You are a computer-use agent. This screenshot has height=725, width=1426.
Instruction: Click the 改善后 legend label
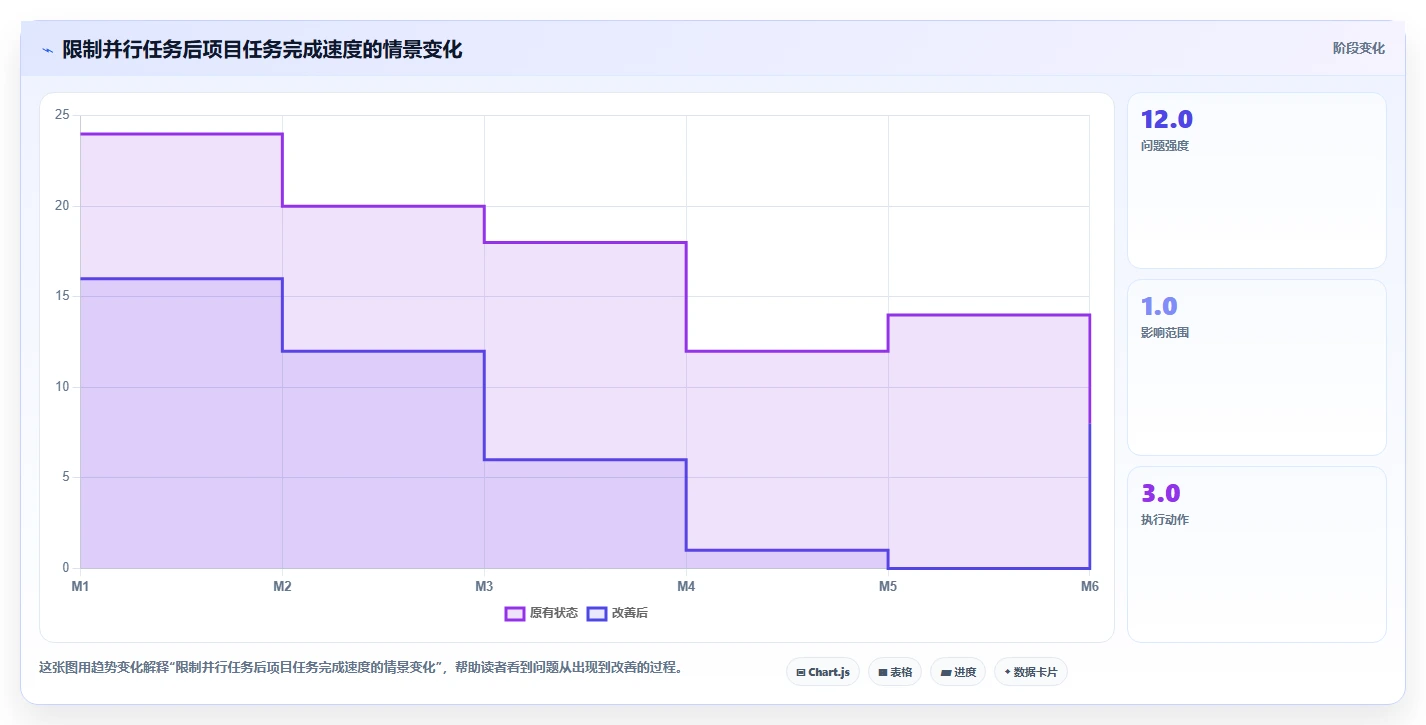coord(630,613)
